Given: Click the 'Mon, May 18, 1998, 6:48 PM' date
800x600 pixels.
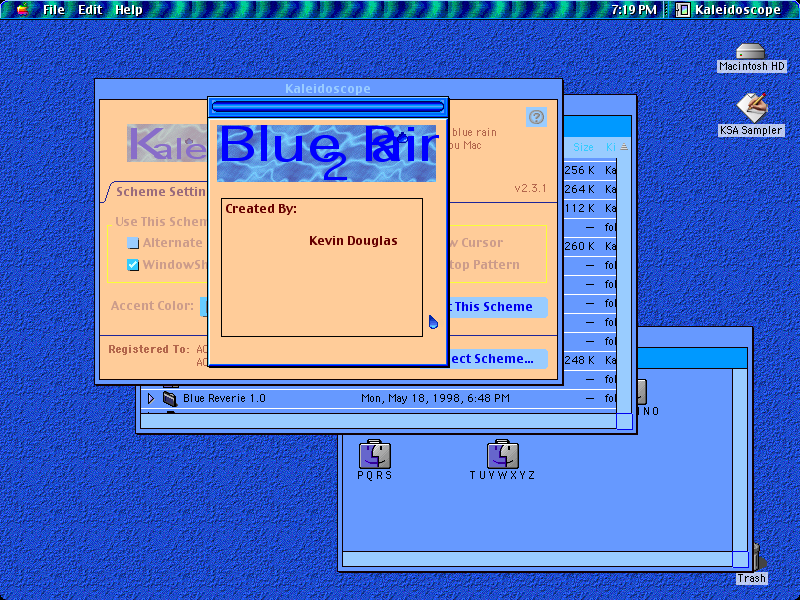Looking at the screenshot, I should 435,398.
